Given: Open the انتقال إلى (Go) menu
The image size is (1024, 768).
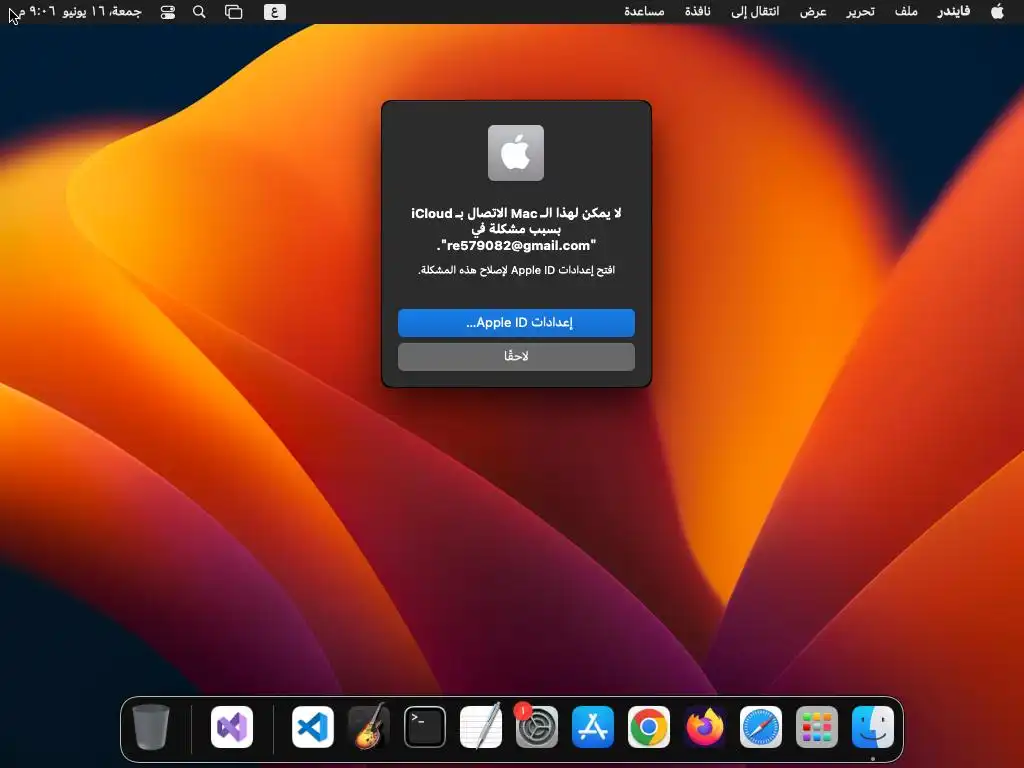Looking at the screenshot, I should point(755,12).
